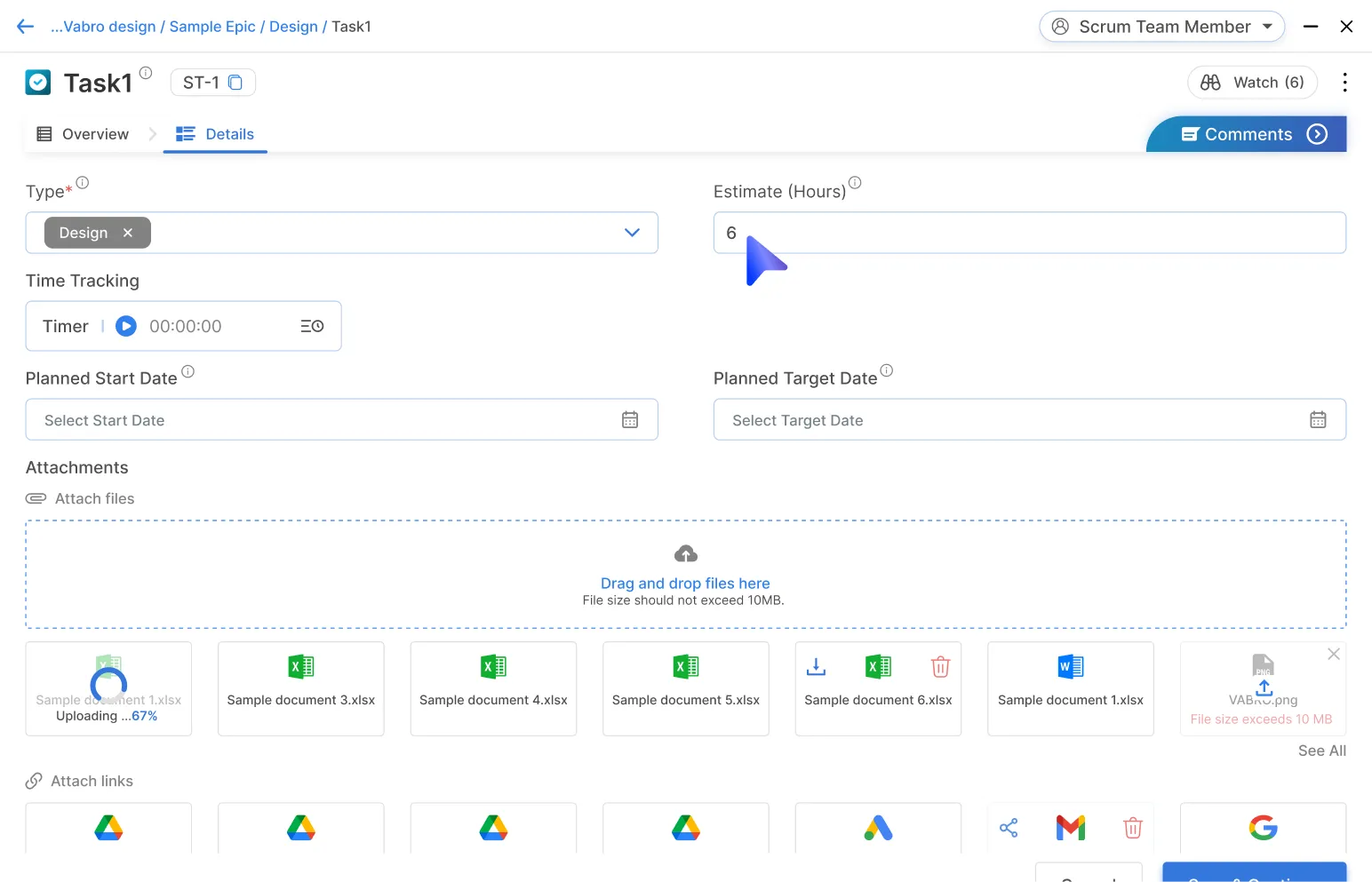
Task: Remove the Design type tag
Action: pyautogui.click(x=128, y=233)
